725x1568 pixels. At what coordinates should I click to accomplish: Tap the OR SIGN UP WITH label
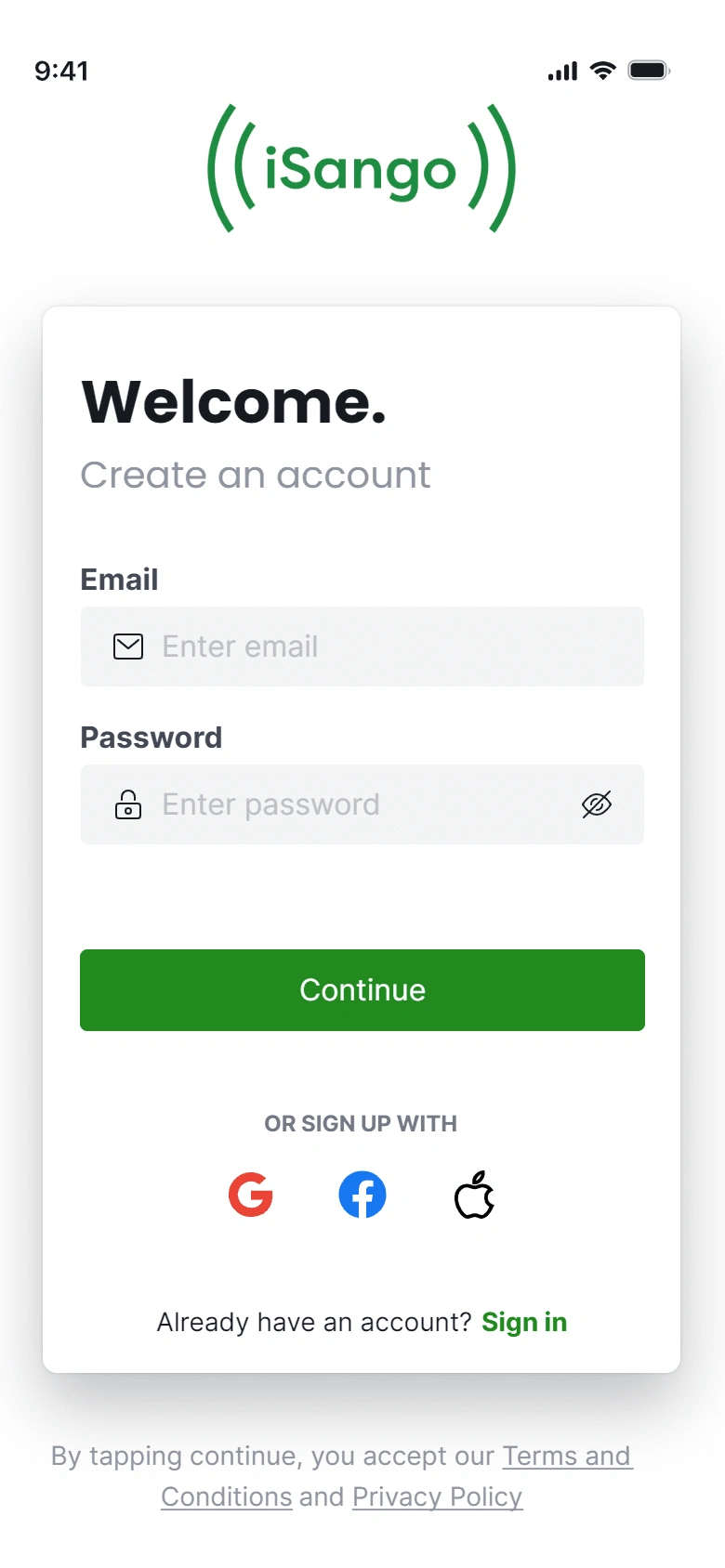click(361, 1124)
